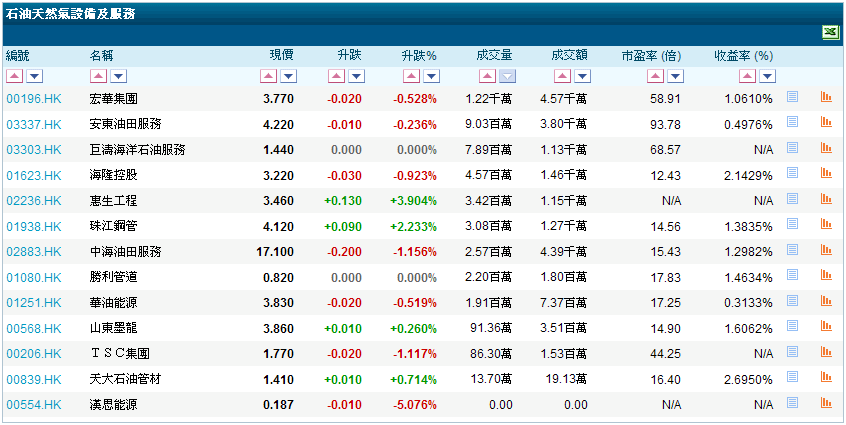View details icon for 中海油田服務
Screen dimensions: 846x425
(792, 250)
